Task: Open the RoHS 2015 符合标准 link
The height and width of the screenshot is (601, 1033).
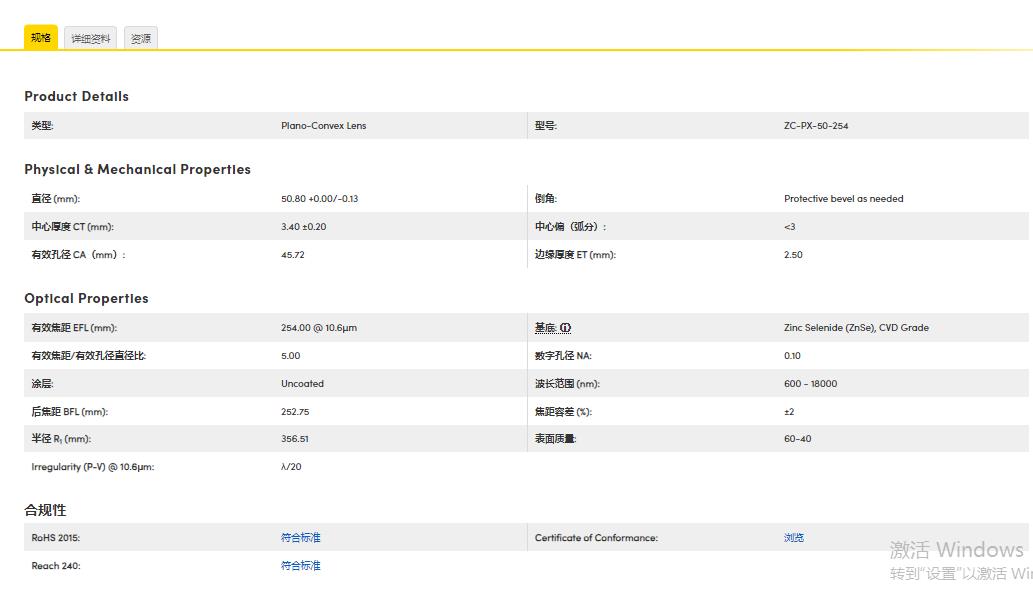Action: point(300,538)
